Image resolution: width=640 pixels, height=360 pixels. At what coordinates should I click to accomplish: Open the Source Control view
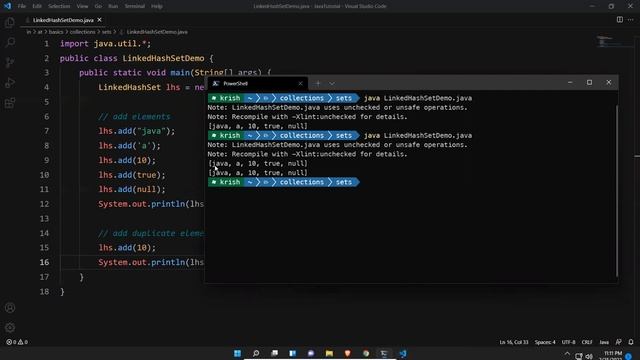[x=10, y=62]
